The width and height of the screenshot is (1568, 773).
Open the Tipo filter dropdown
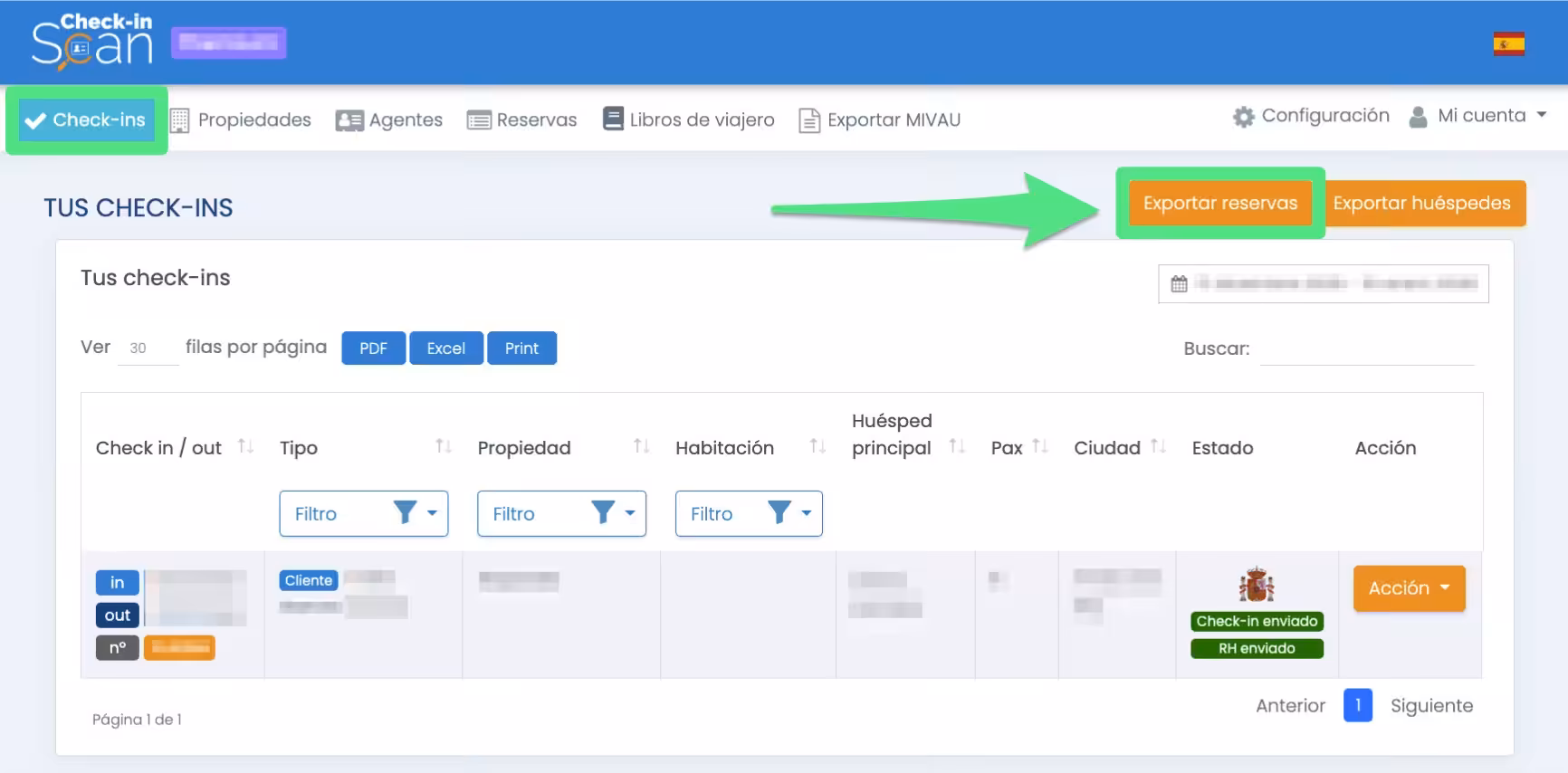(x=364, y=514)
